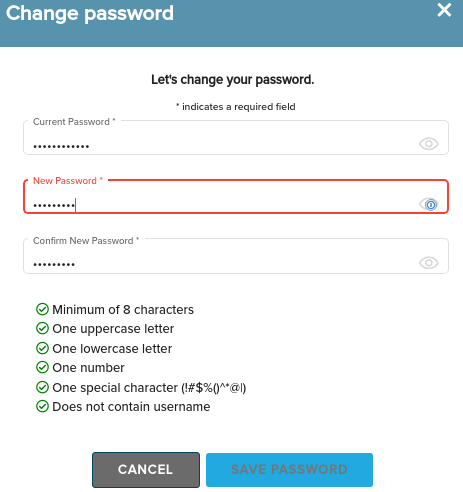Click inside the New Password input field
This screenshot has height=492, width=463.
pyautogui.click(x=236, y=197)
